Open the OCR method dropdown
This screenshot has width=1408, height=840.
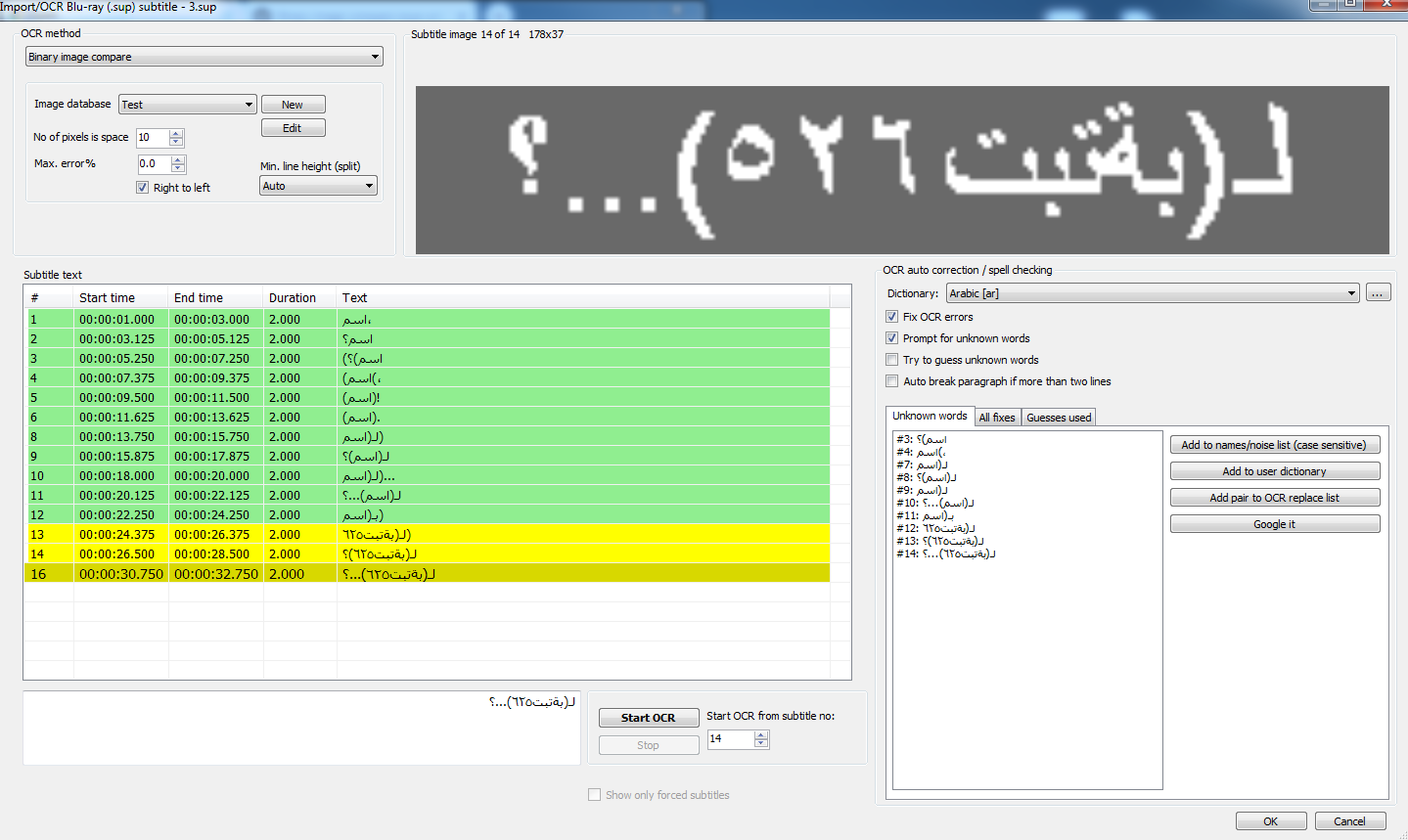204,57
